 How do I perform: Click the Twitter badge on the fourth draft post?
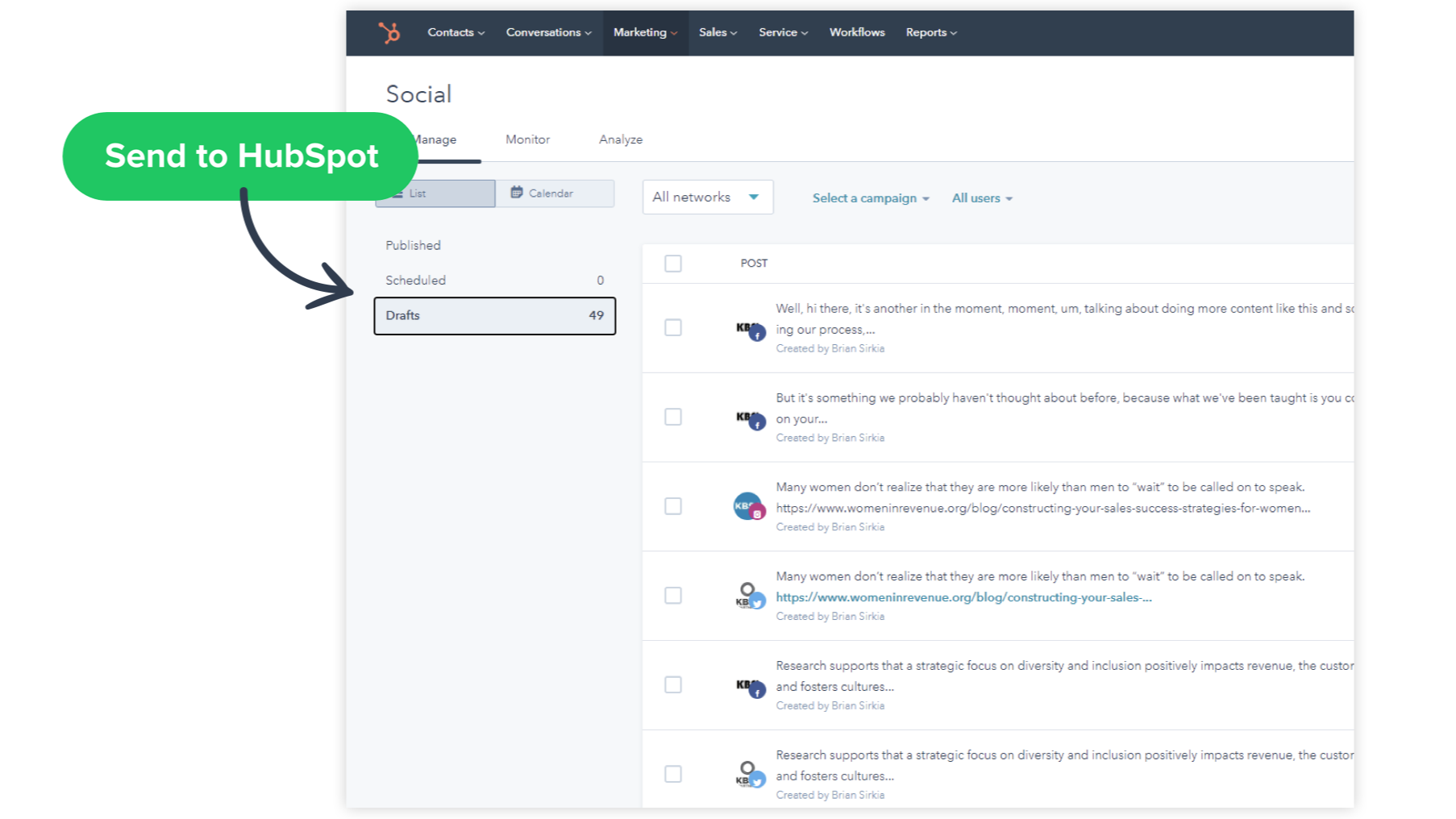[756, 601]
